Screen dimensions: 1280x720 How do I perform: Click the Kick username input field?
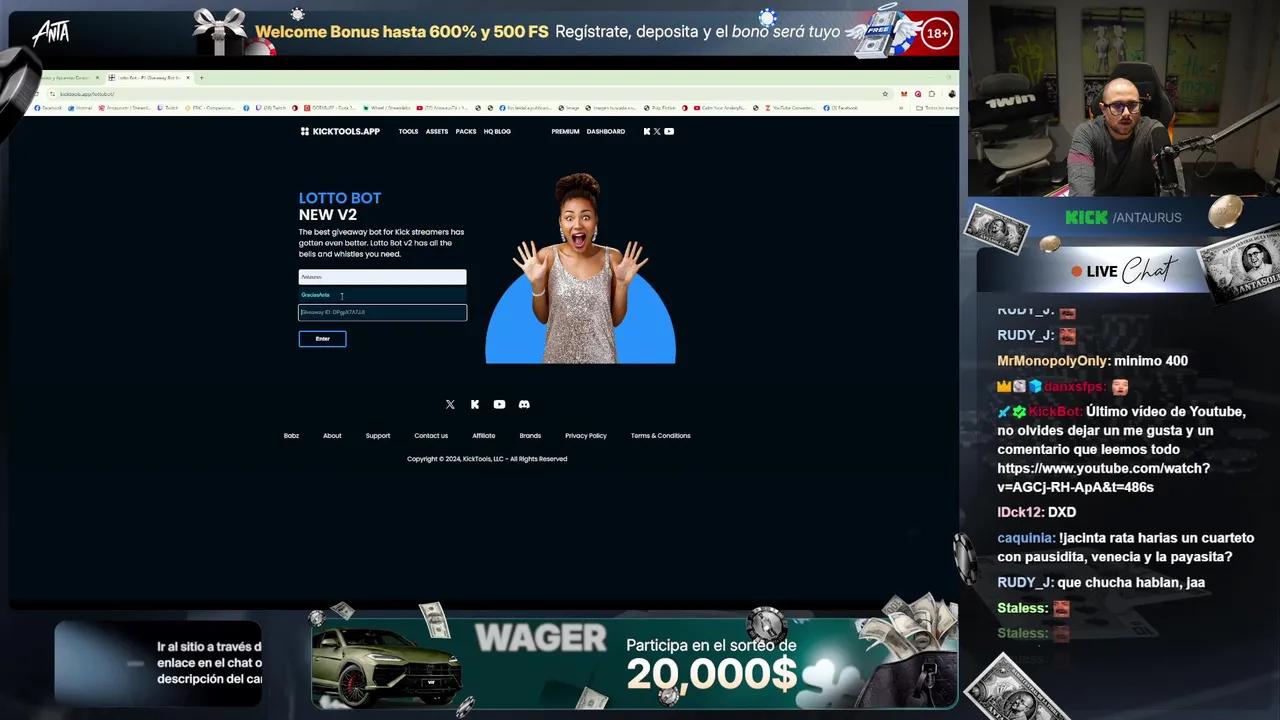pos(382,277)
